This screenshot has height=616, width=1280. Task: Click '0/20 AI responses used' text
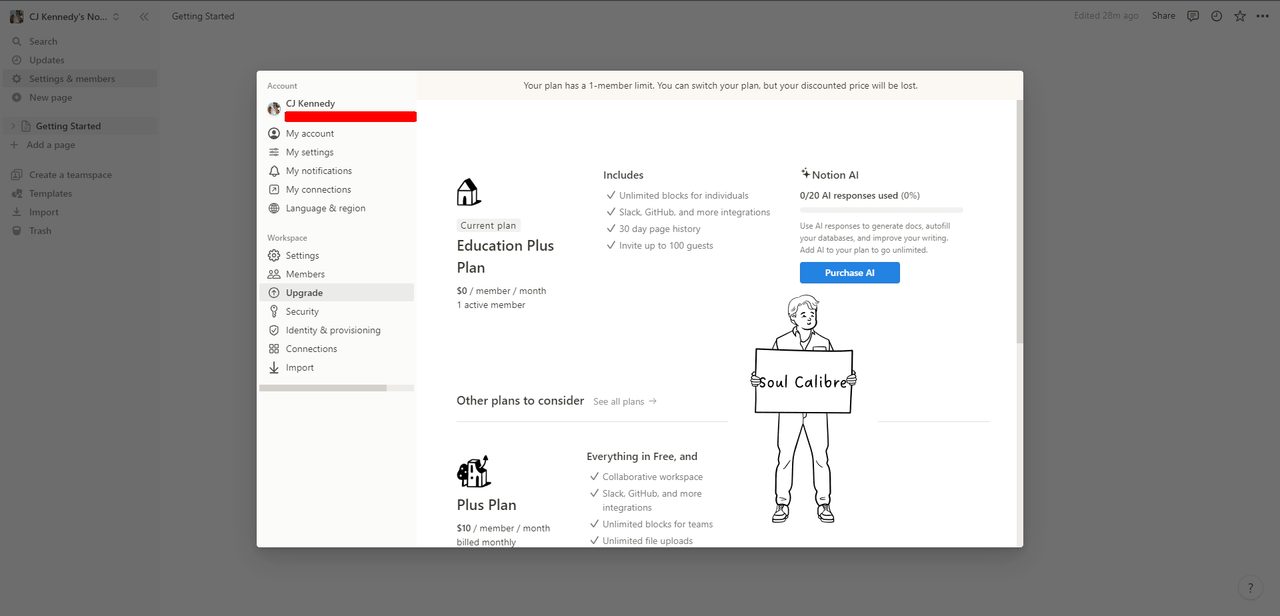tap(849, 196)
